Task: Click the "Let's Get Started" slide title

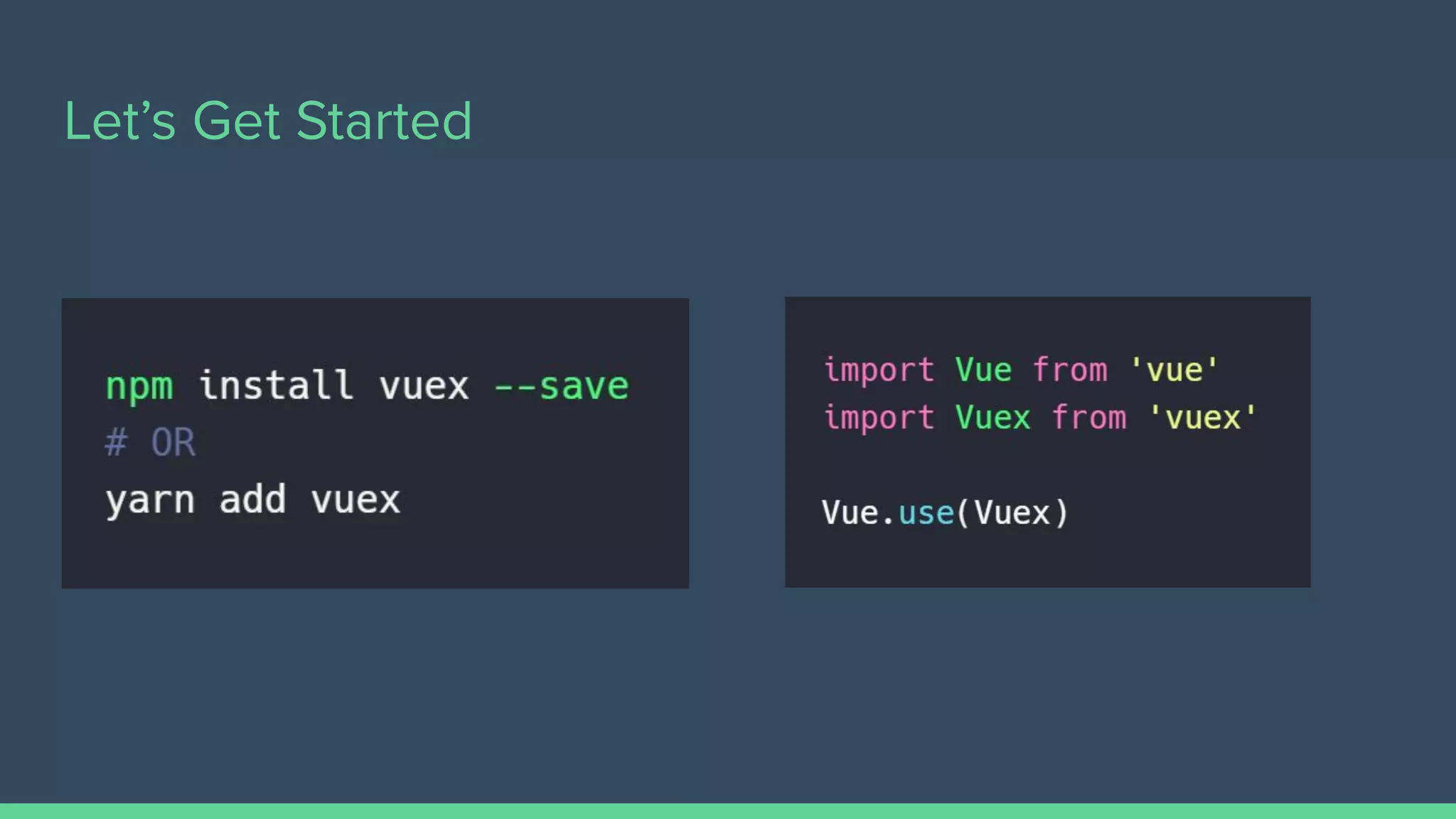Action: (x=267, y=121)
